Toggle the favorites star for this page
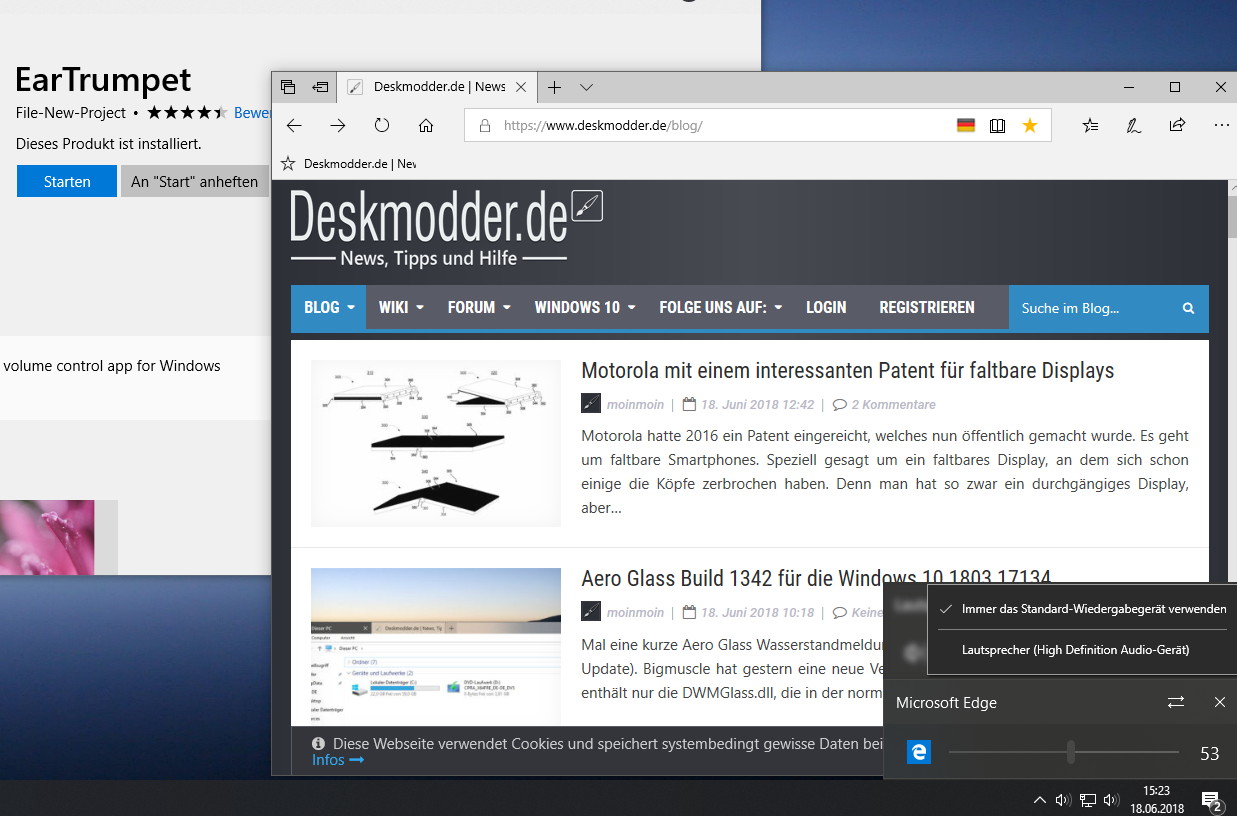 click(1029, 126)
